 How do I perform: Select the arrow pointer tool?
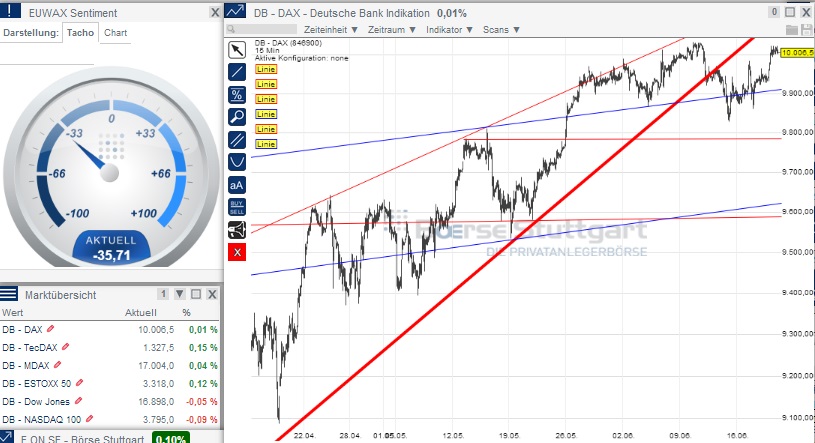237,50
